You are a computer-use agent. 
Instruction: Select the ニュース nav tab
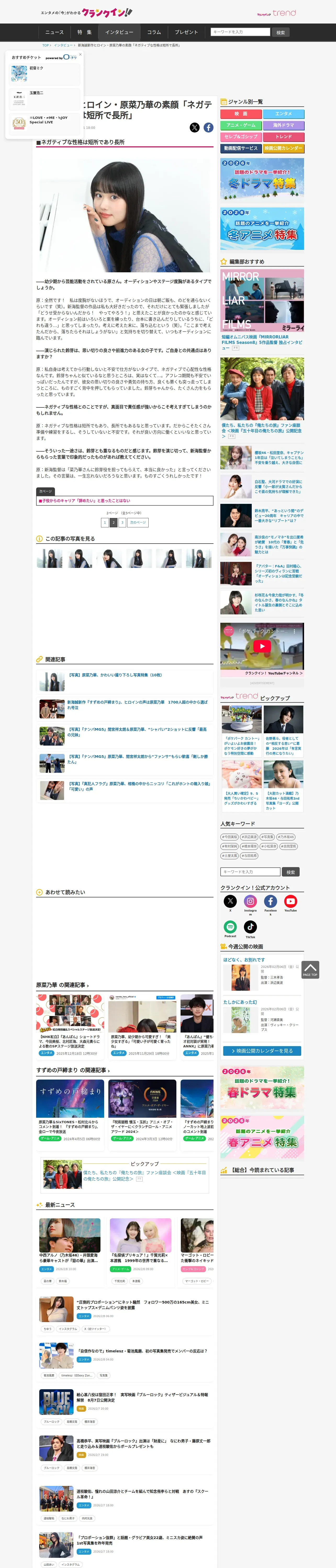[54, 32]
